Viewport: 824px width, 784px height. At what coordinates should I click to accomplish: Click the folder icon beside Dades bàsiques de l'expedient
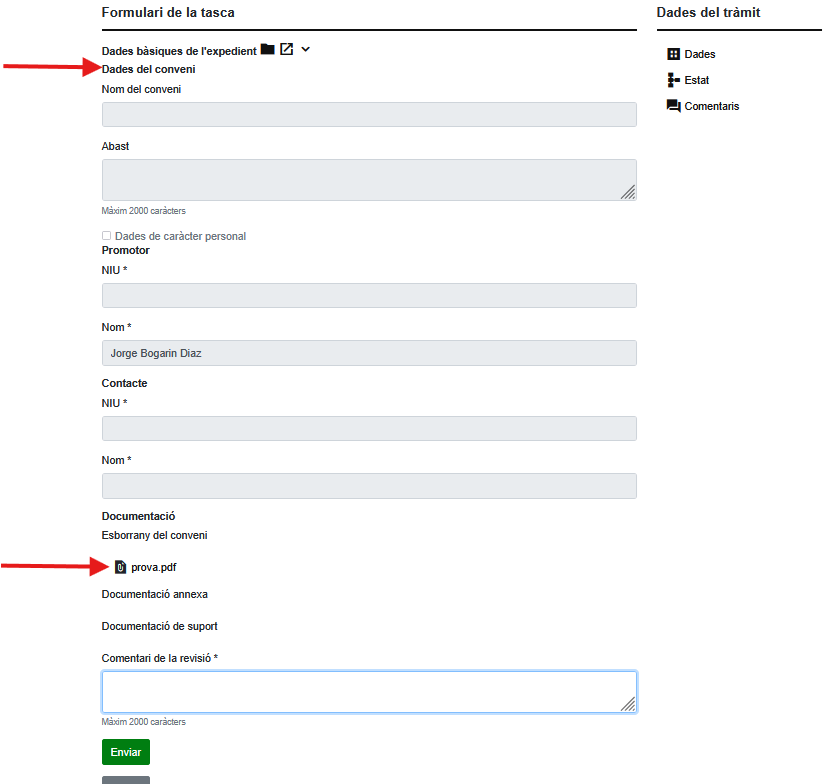tap(267, 49)
